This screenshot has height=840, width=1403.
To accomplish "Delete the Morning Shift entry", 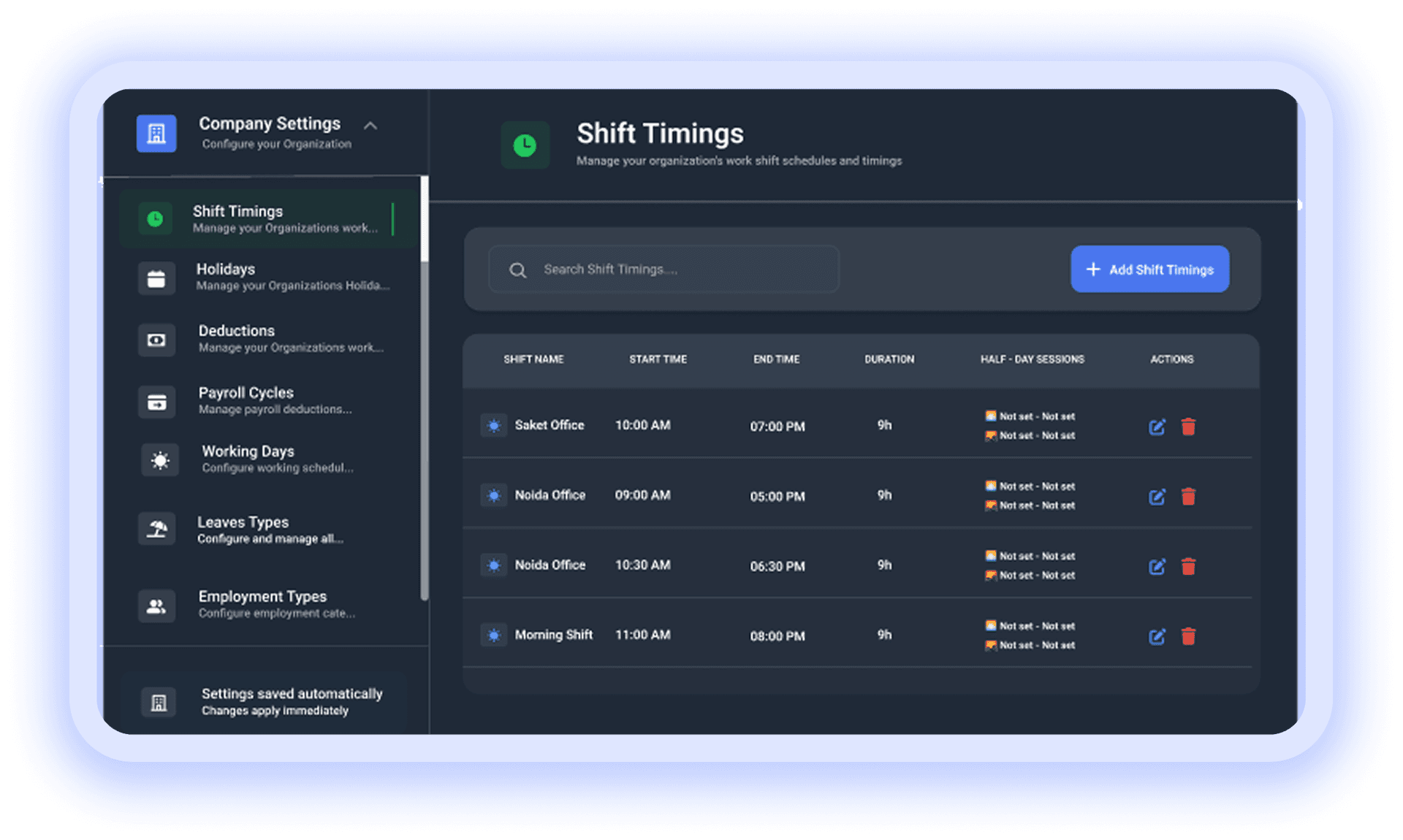I will coord(1188,636).
